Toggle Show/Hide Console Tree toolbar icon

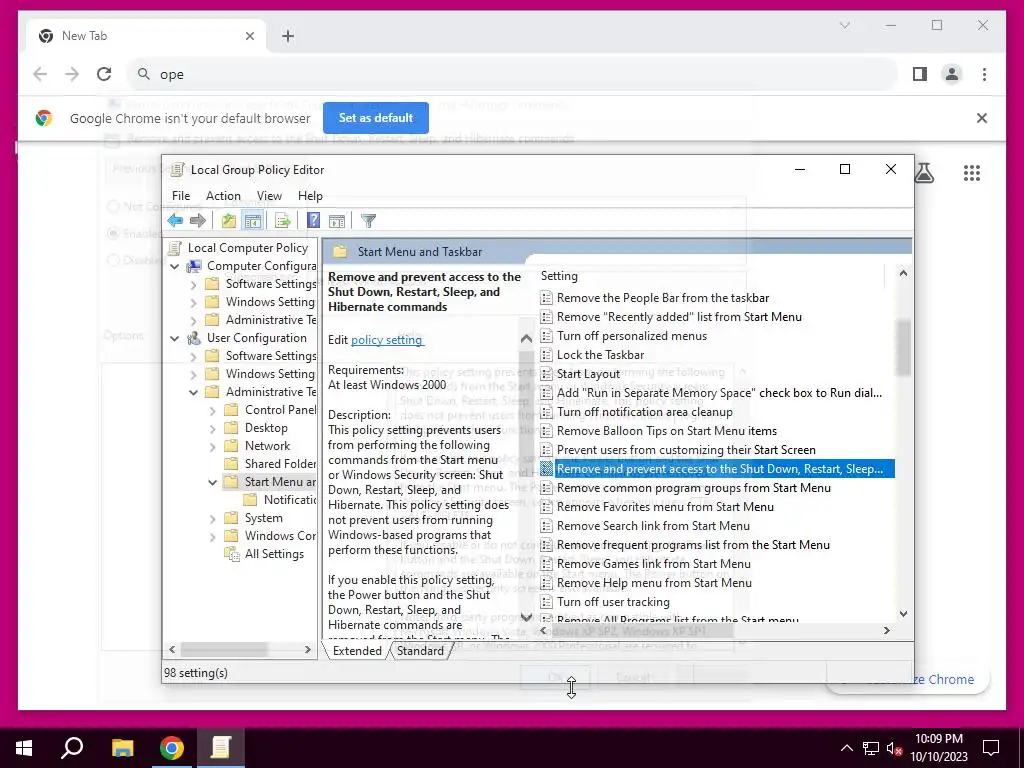(253, 221)
